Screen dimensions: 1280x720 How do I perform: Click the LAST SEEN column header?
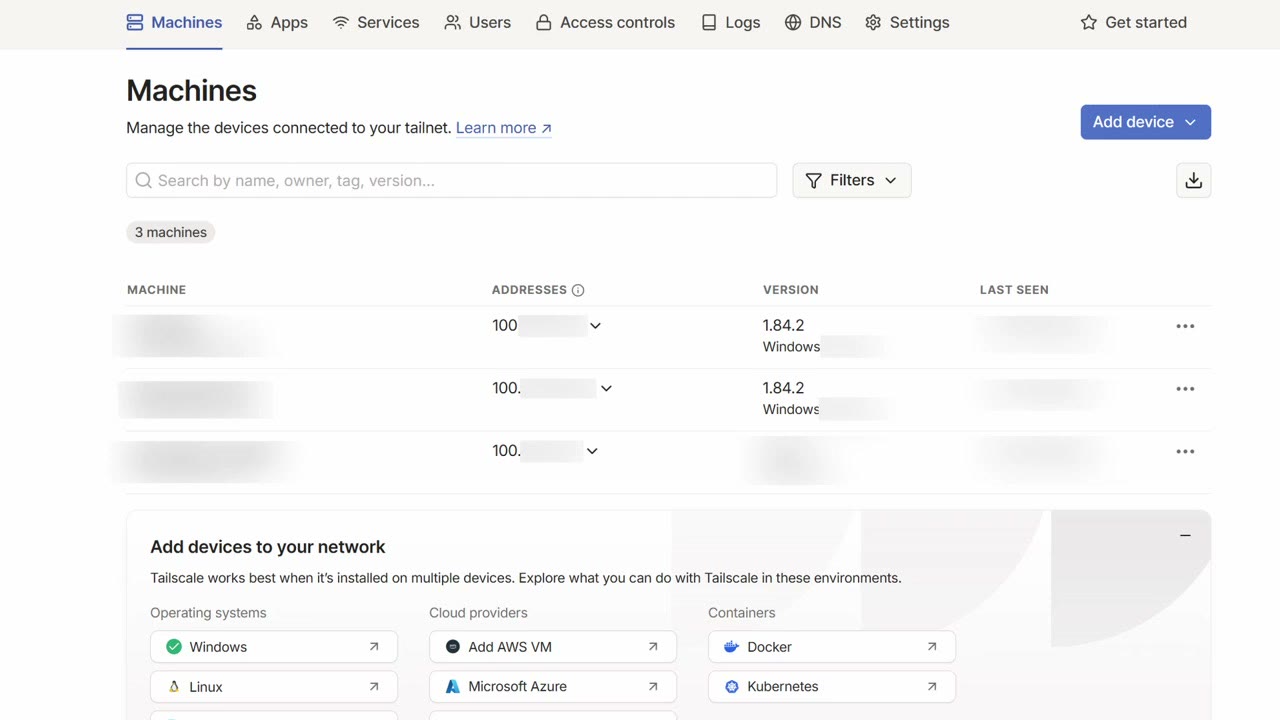tap(1014, 290)
